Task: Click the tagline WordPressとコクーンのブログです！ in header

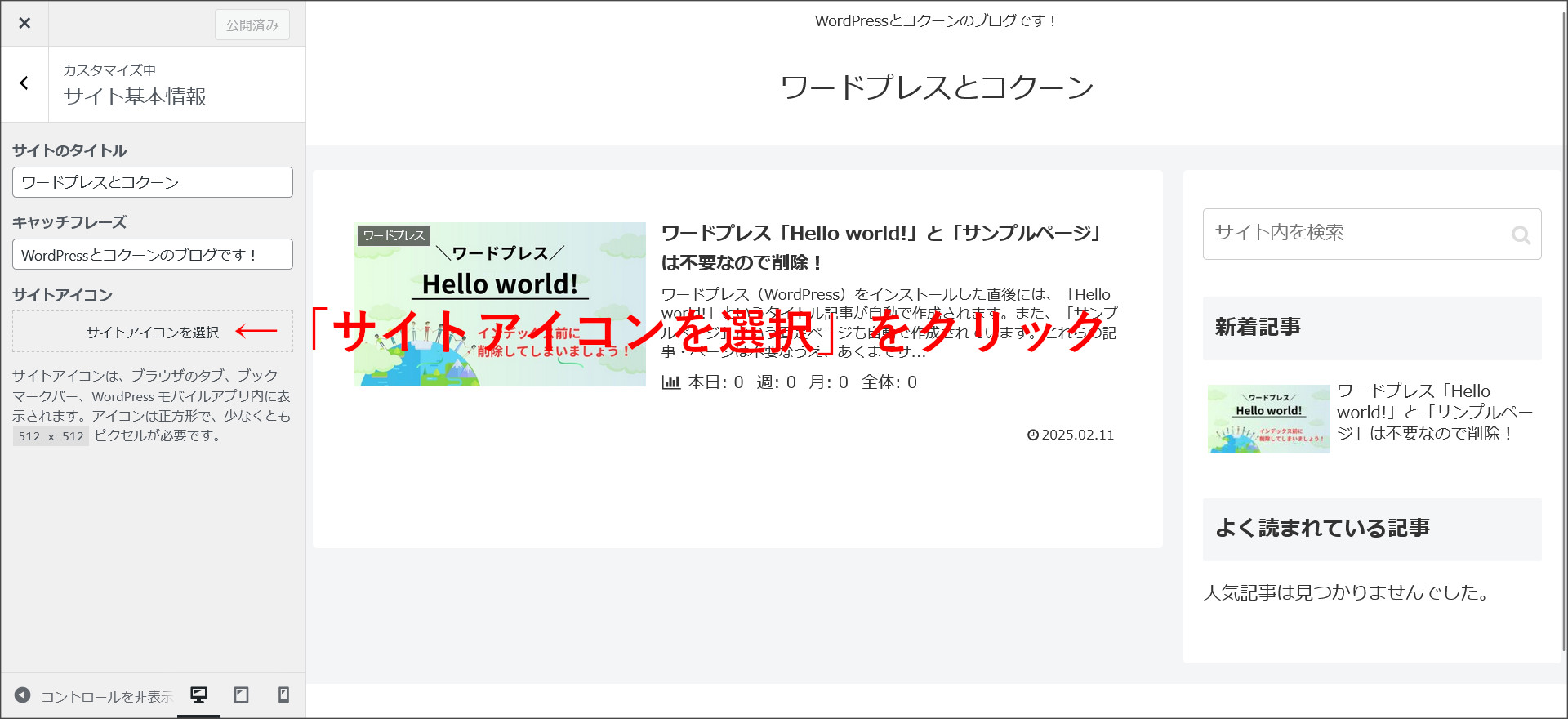Action: (937, 20)
